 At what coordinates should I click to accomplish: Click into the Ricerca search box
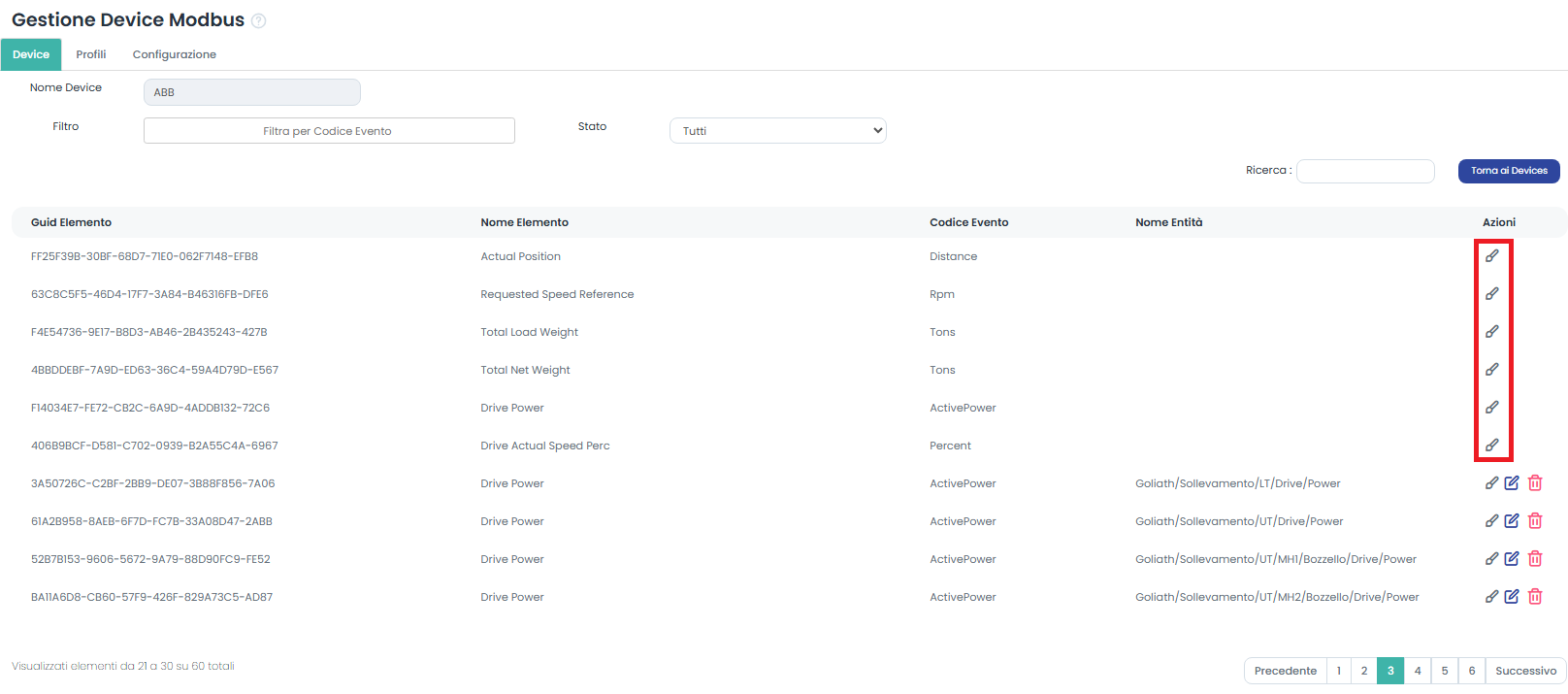(1365, 172)
